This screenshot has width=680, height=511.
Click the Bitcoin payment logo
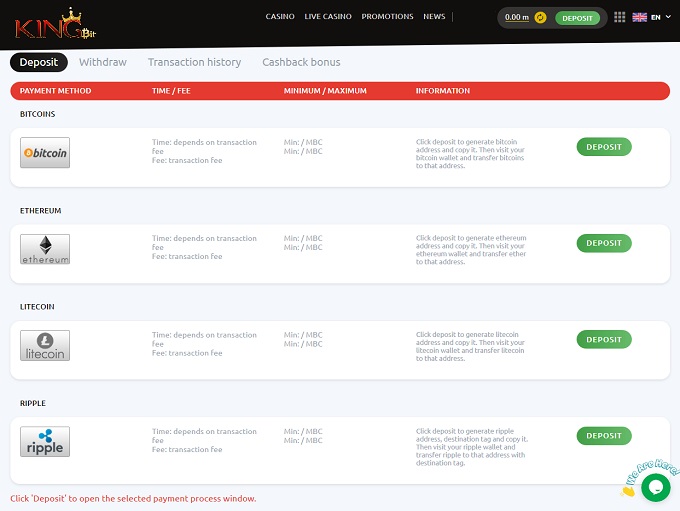click(x=45, y=153)
